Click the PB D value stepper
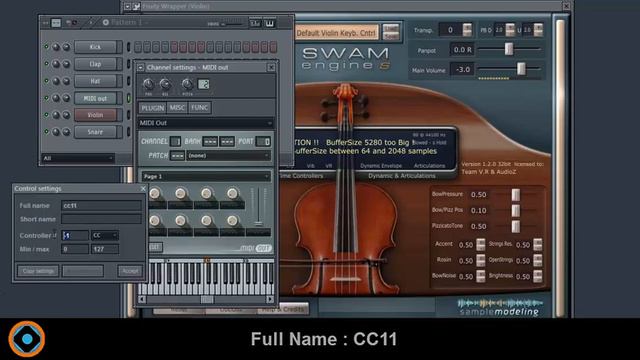Screen dimensions: 640x360 [510, 29]
